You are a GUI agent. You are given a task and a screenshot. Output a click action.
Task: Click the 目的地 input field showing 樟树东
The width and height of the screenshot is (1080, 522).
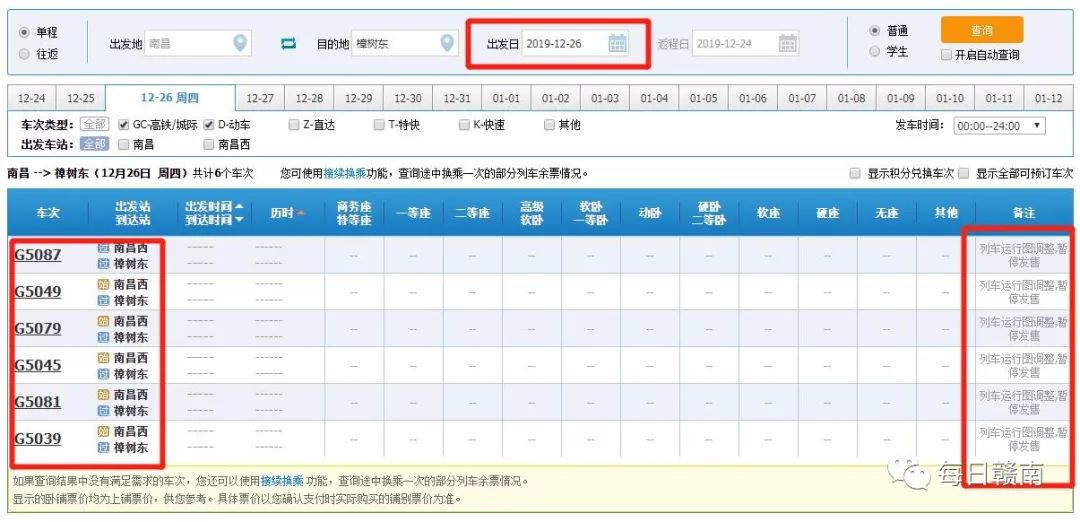(394, 44)
